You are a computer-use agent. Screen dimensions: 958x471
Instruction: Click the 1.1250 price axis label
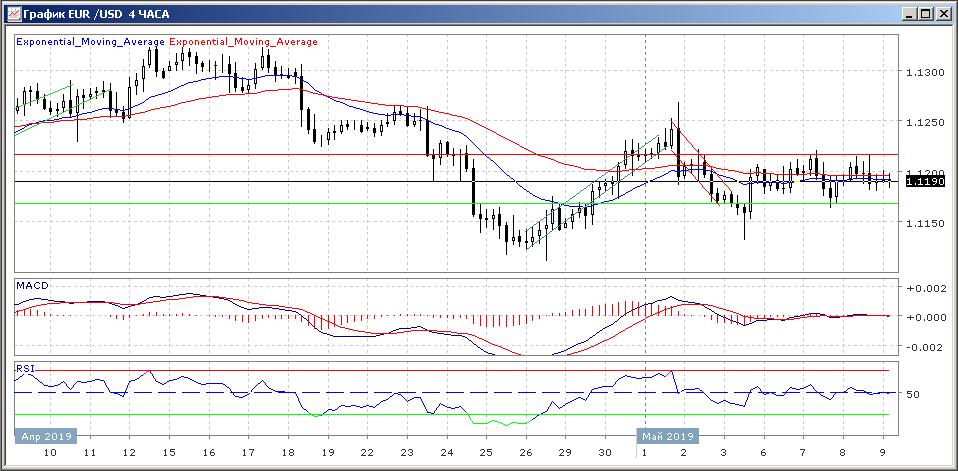pos(924,123)
